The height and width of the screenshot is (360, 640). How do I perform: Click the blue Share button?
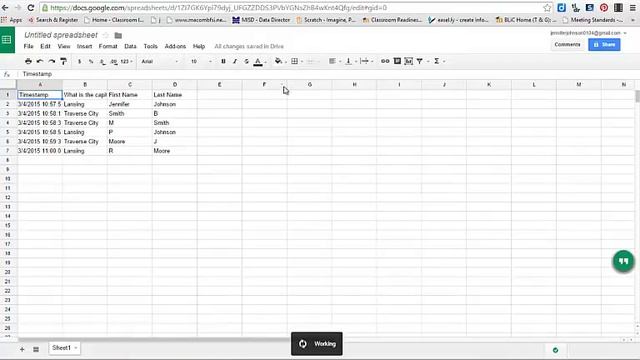604,44
